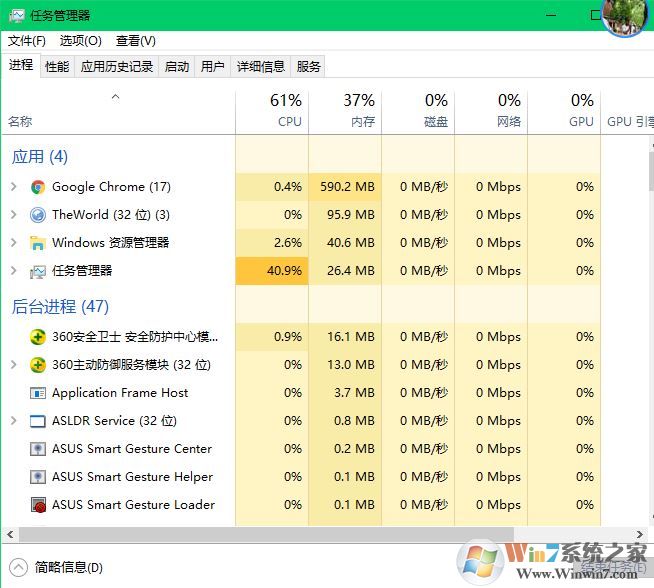Expand the ASLDR Service entry
The width and height of the screenshot is (654, 588).
(x=13, y=421)
